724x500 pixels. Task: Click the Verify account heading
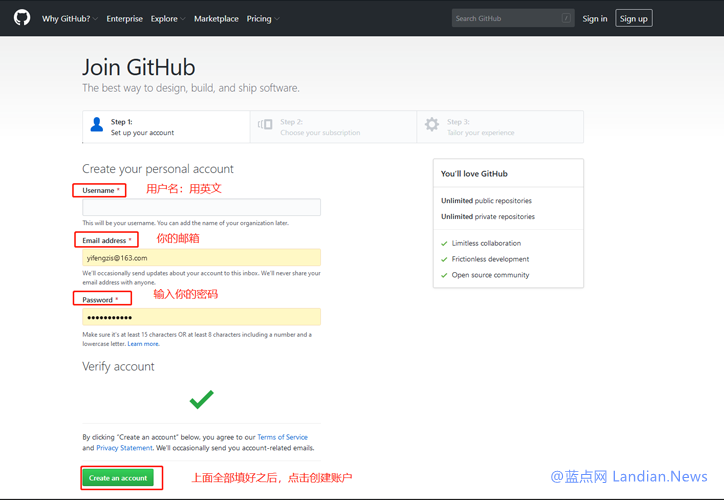118,367
